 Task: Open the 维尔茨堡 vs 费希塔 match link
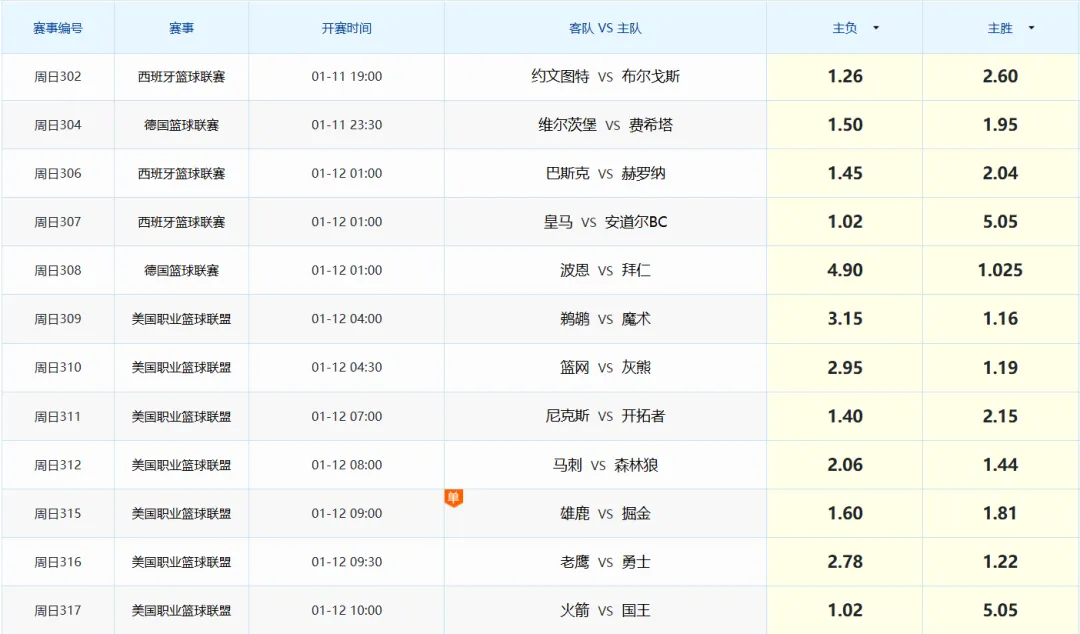pos(605,125)
